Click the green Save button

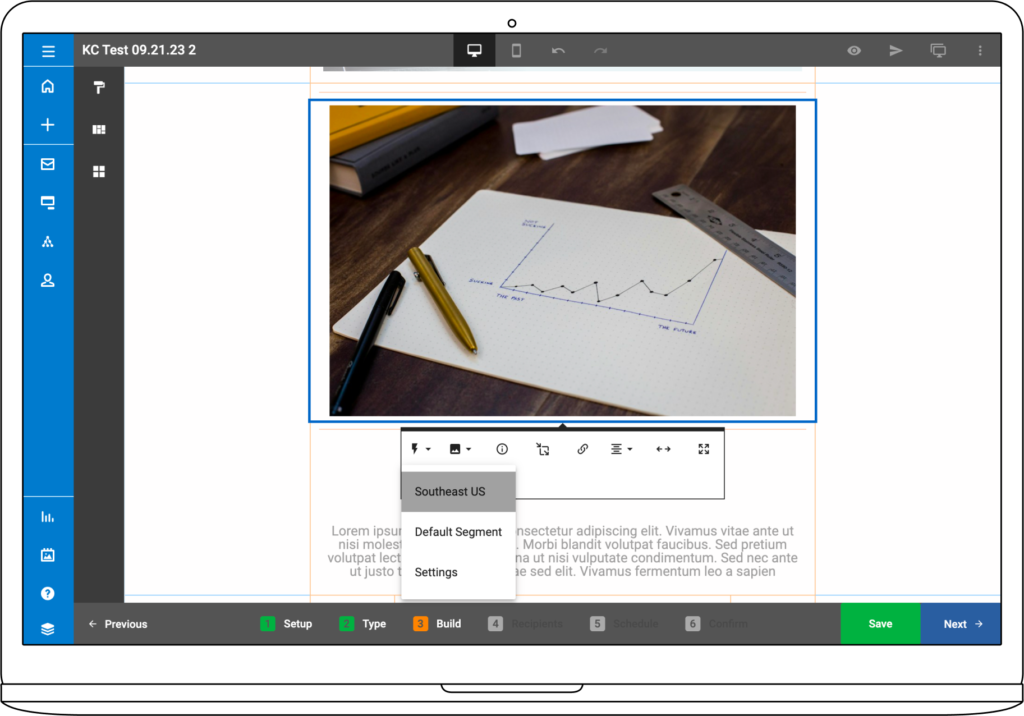coord(880,624)
